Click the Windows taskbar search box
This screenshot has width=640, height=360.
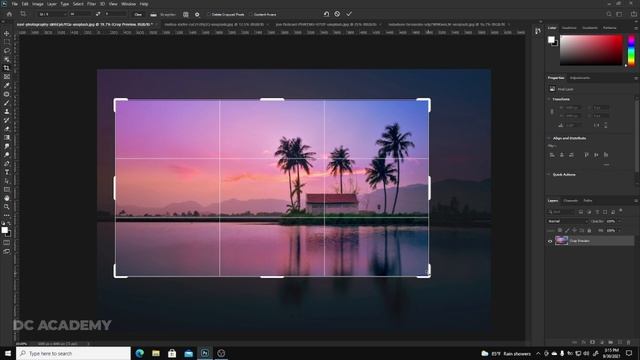(73, 353)
